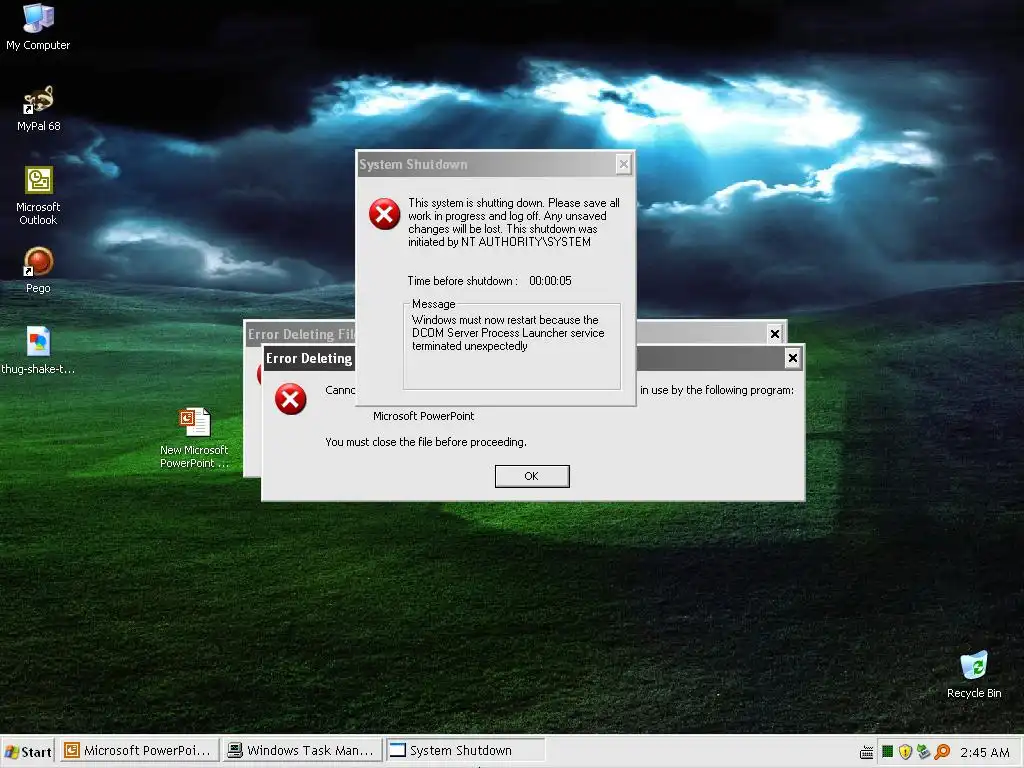Select the Pego desktop shortcut
The width and height of the screenshot is (1024, 768).
pyautogui.click(x=38, y=270)
